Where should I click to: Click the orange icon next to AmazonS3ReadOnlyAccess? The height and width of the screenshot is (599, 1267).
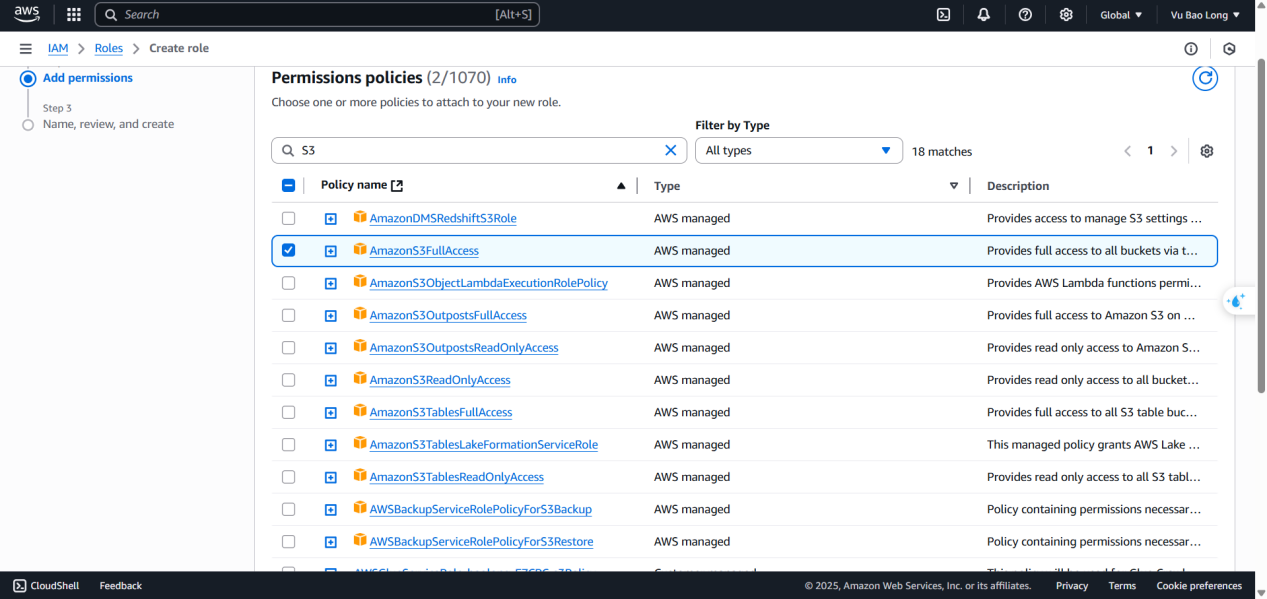pos(360,379)
